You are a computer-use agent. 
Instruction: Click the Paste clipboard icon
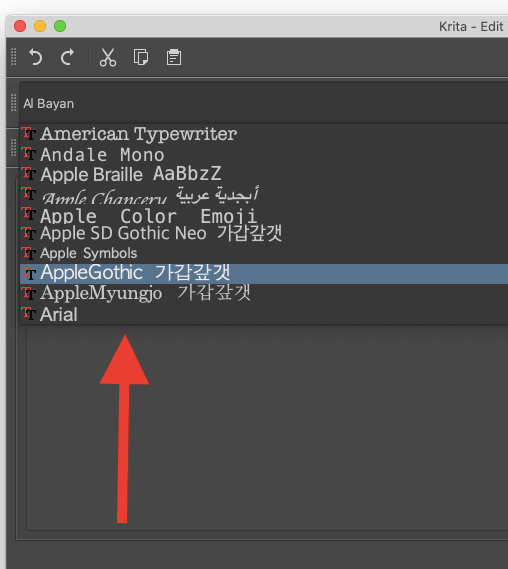pyautogui.click(x=174, y=57)
